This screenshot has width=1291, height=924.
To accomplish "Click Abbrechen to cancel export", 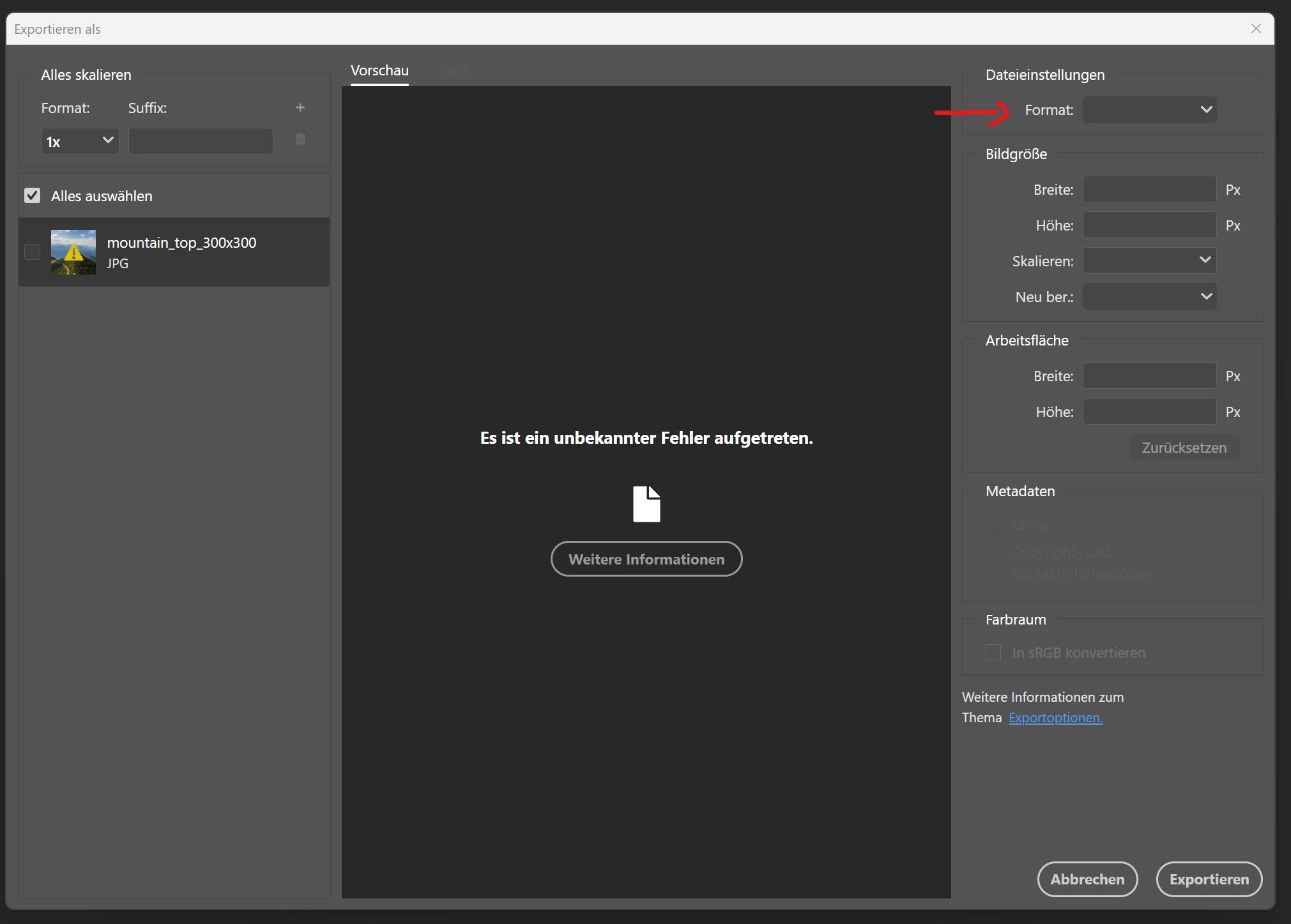I will click(1087, 879).
